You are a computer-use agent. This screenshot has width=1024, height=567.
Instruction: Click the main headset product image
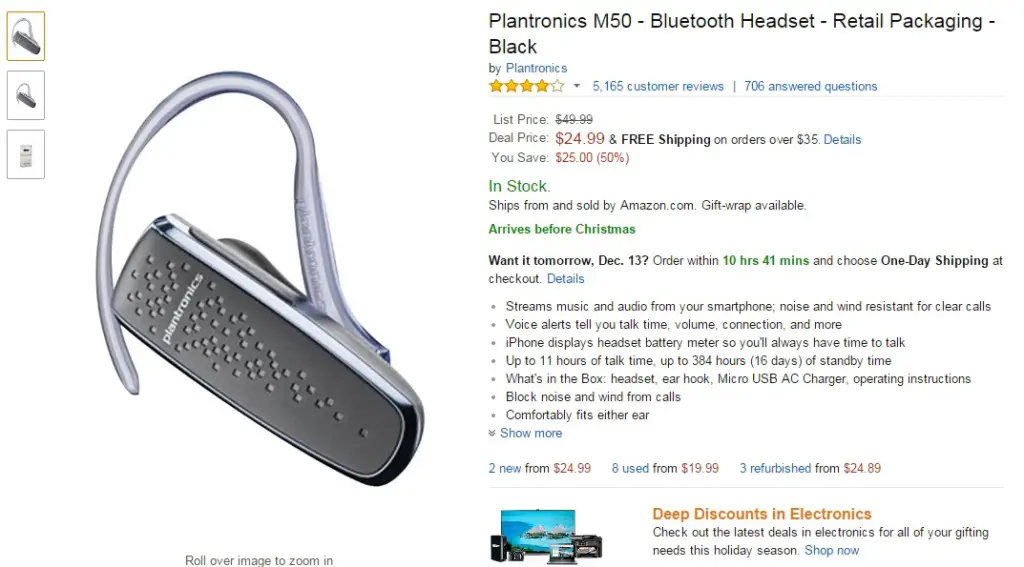[260, 279]
